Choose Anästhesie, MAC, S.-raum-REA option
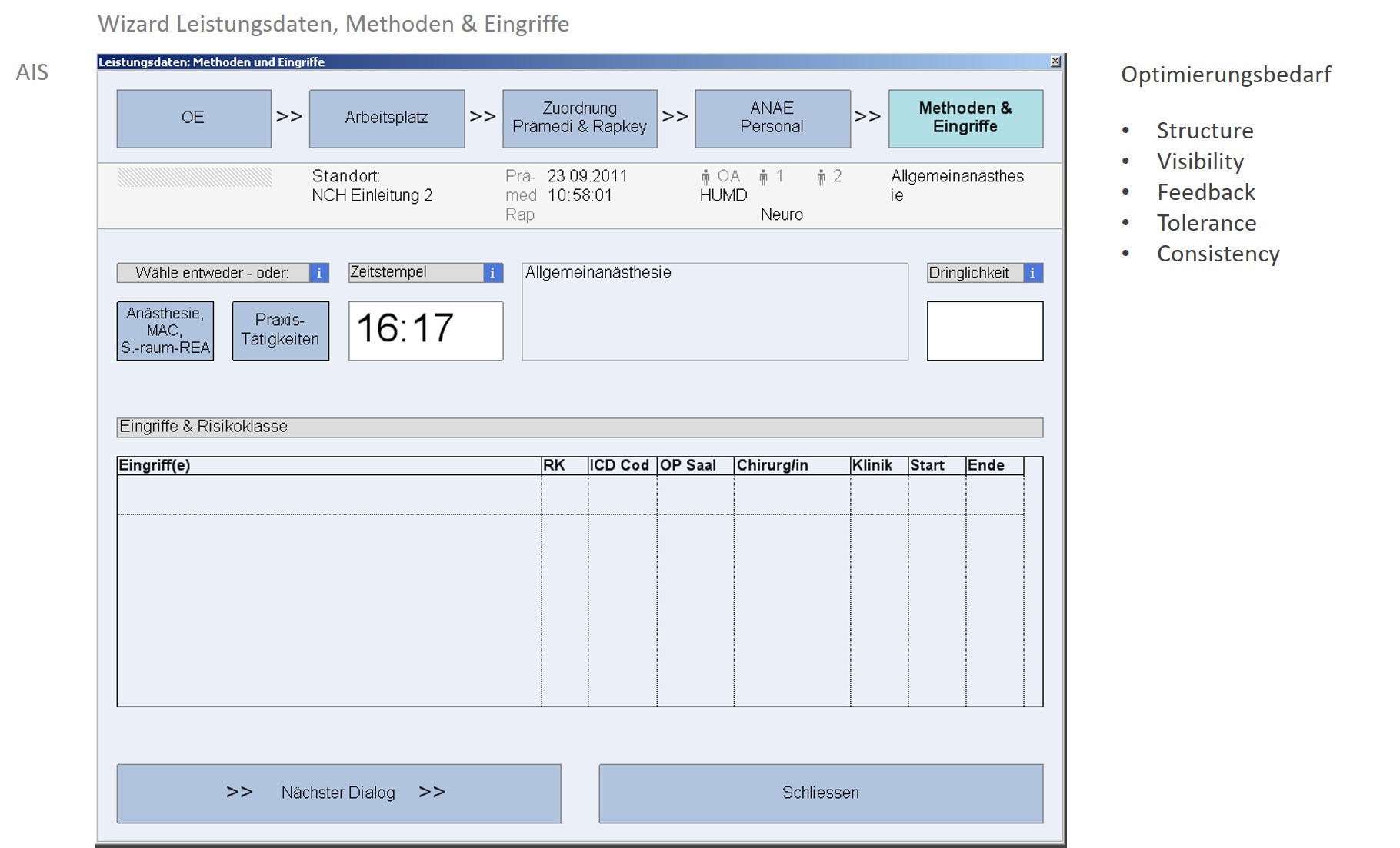 [x=165, y=331]
